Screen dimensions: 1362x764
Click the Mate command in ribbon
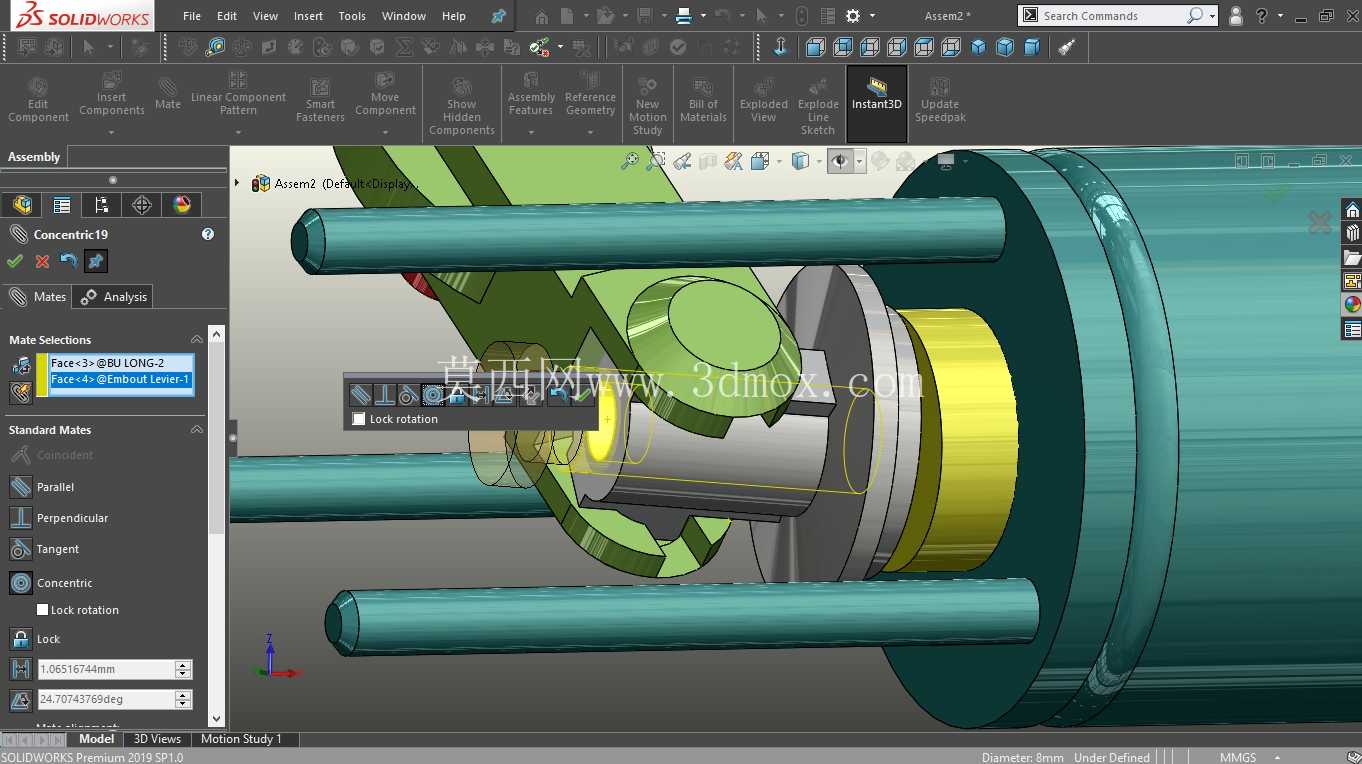(x=168, y=94)
